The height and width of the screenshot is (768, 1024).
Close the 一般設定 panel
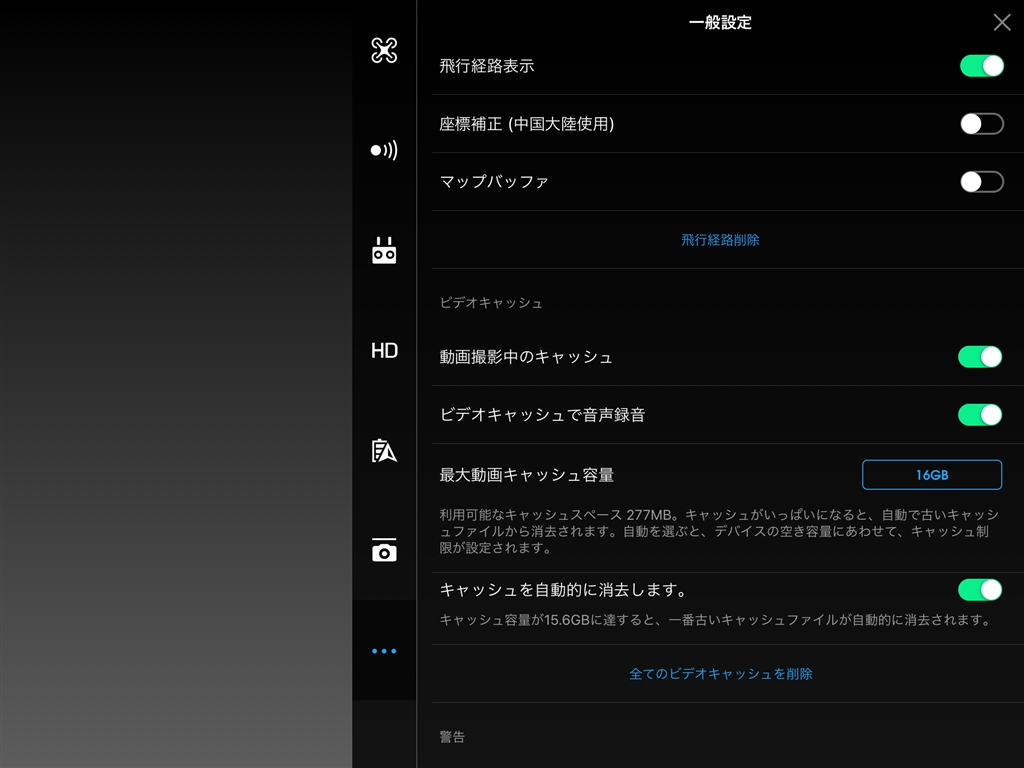coord(1002,22)
